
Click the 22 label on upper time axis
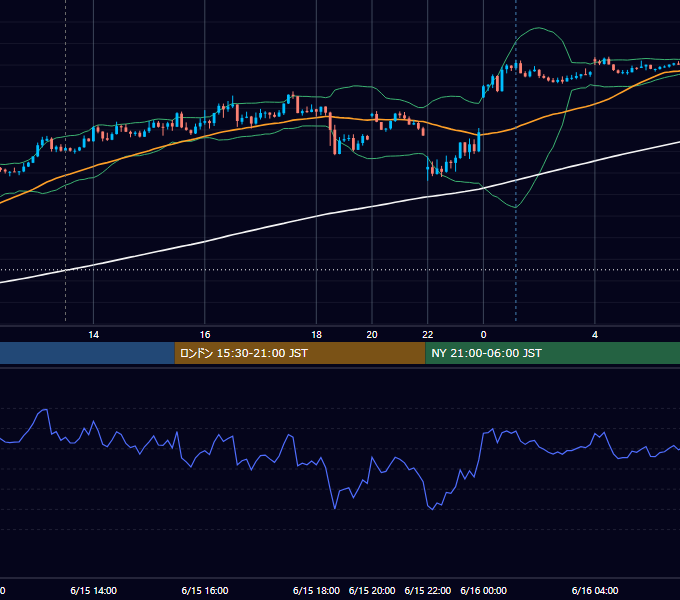pyautogui.click(x=428, y=335)
